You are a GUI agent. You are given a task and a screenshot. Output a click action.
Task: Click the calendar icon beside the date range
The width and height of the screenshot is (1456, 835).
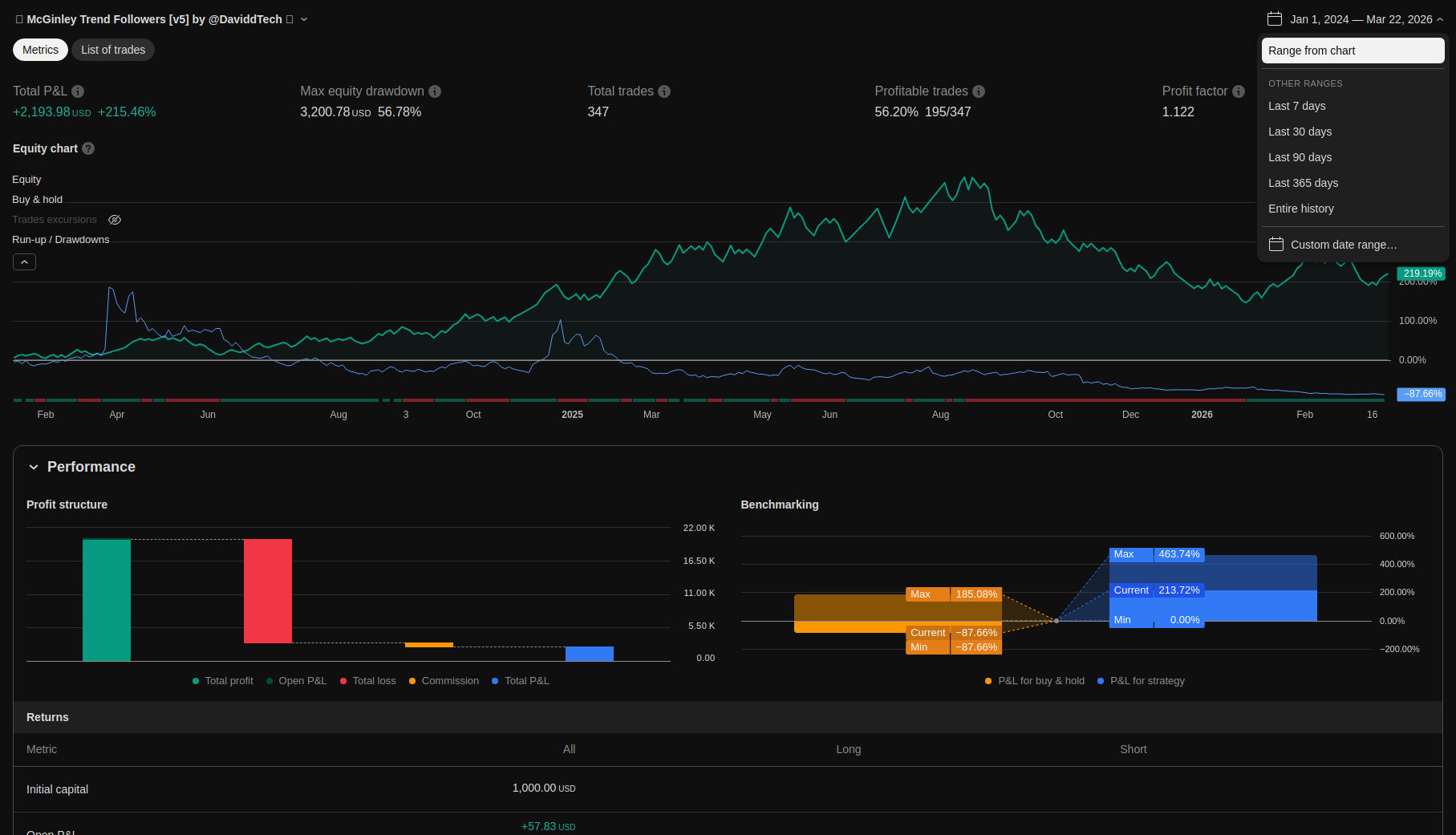(1274, 19)
